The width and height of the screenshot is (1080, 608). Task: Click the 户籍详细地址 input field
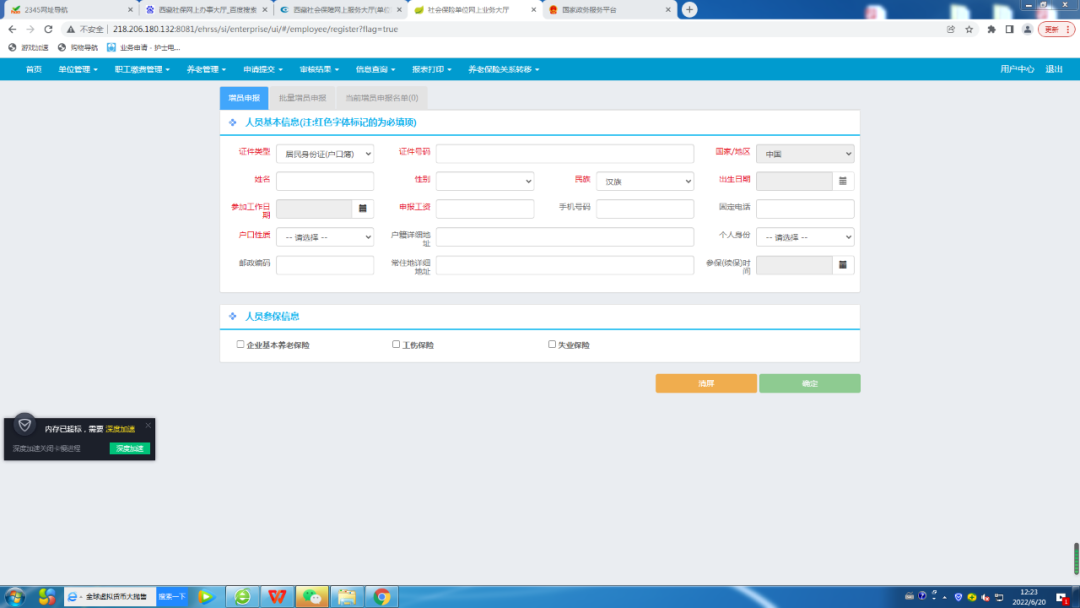[x=565, y=237]
